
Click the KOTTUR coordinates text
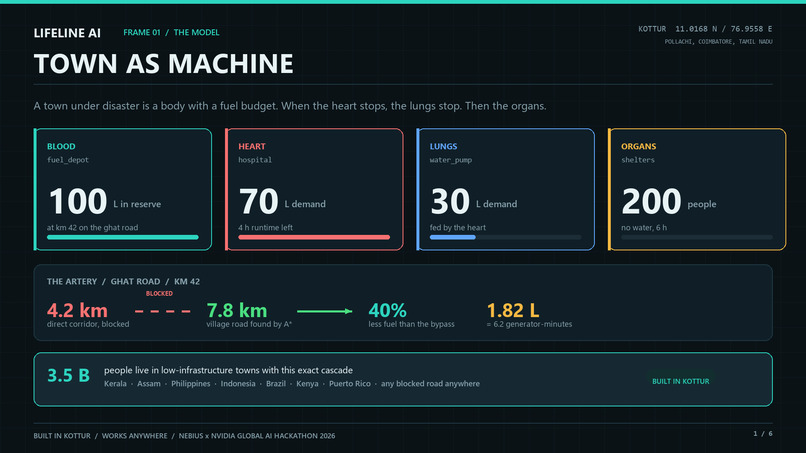705,29
